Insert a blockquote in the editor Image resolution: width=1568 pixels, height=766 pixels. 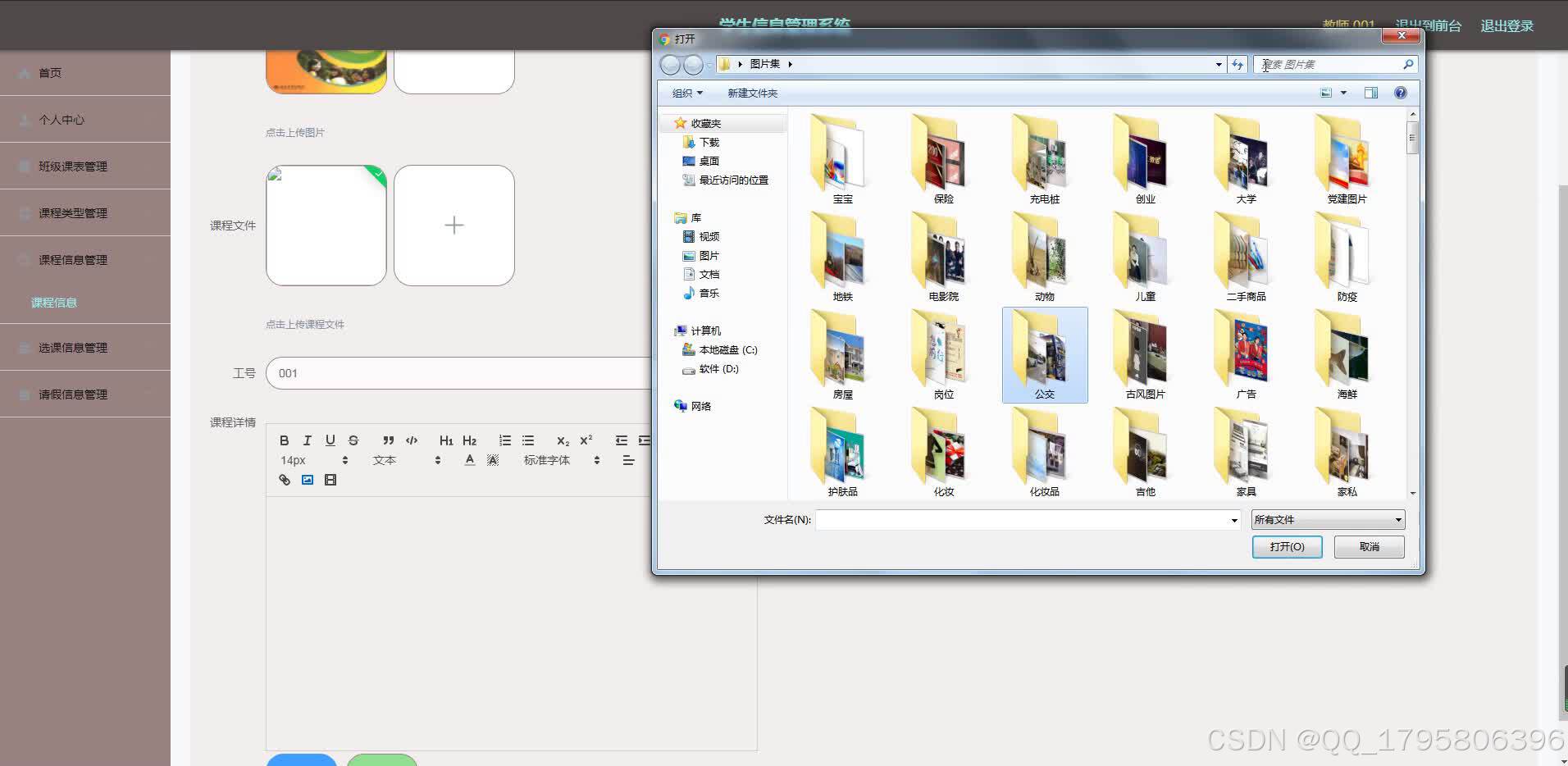(x=389, y=440)
